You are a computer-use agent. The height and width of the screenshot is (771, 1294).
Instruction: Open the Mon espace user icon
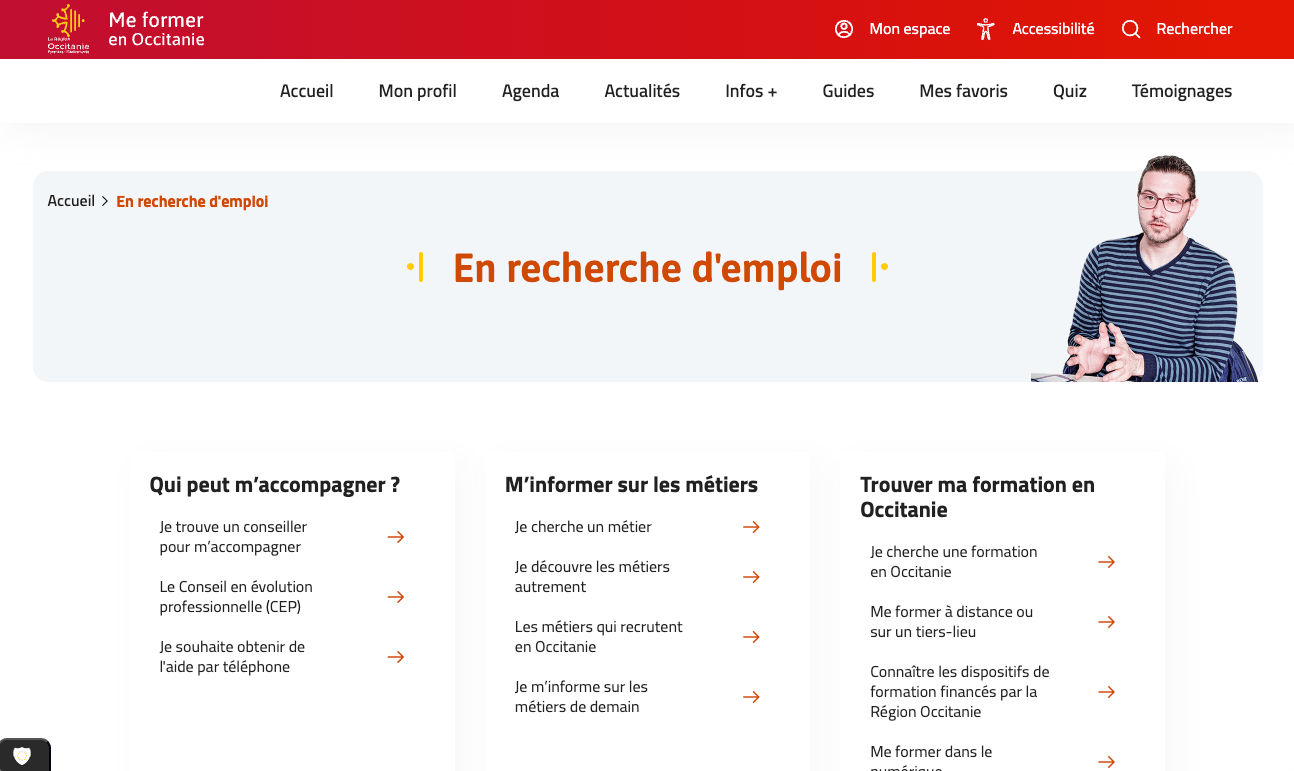[844, 29]
